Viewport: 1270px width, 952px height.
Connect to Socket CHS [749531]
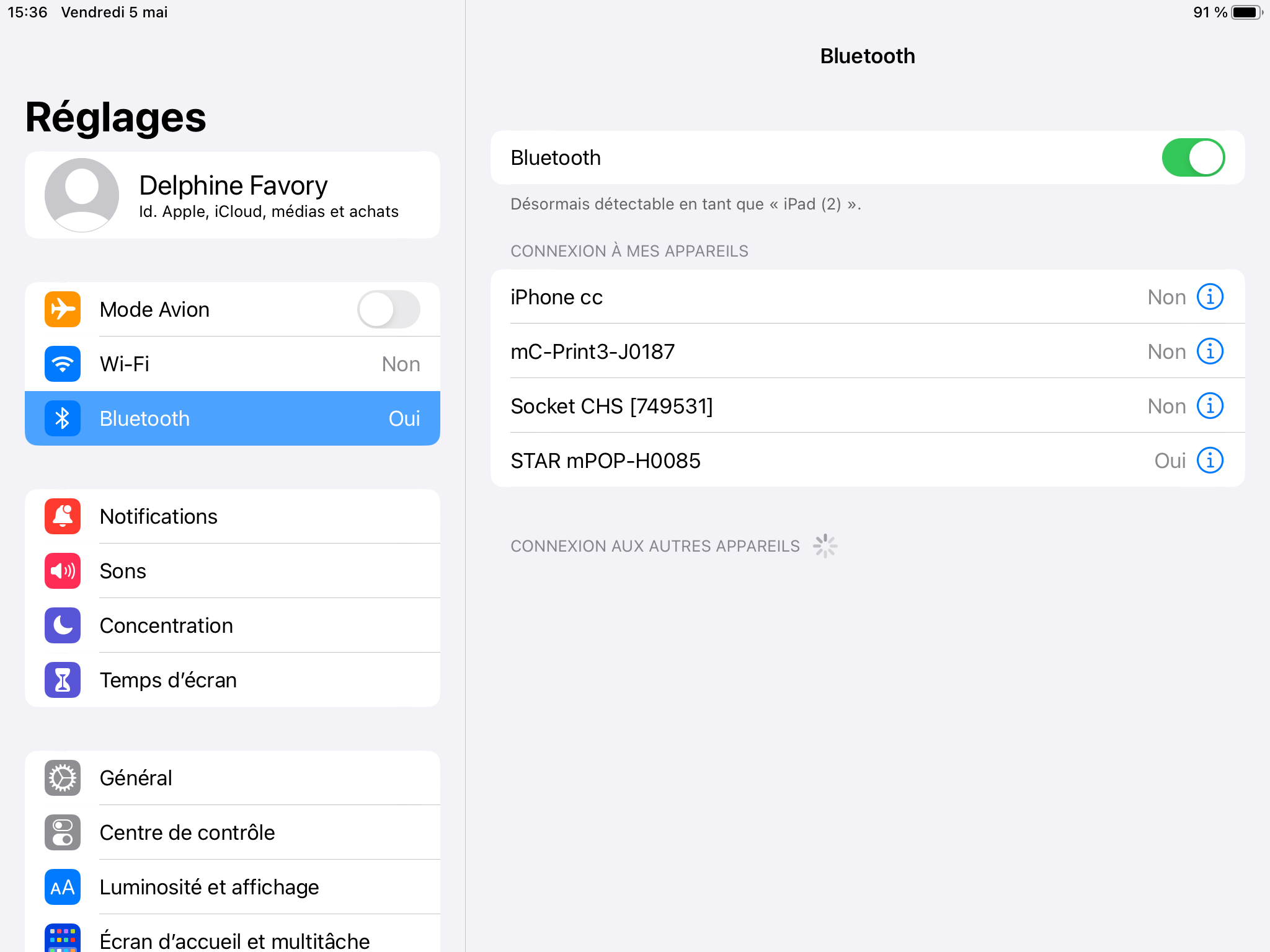(x=868, y=406)
